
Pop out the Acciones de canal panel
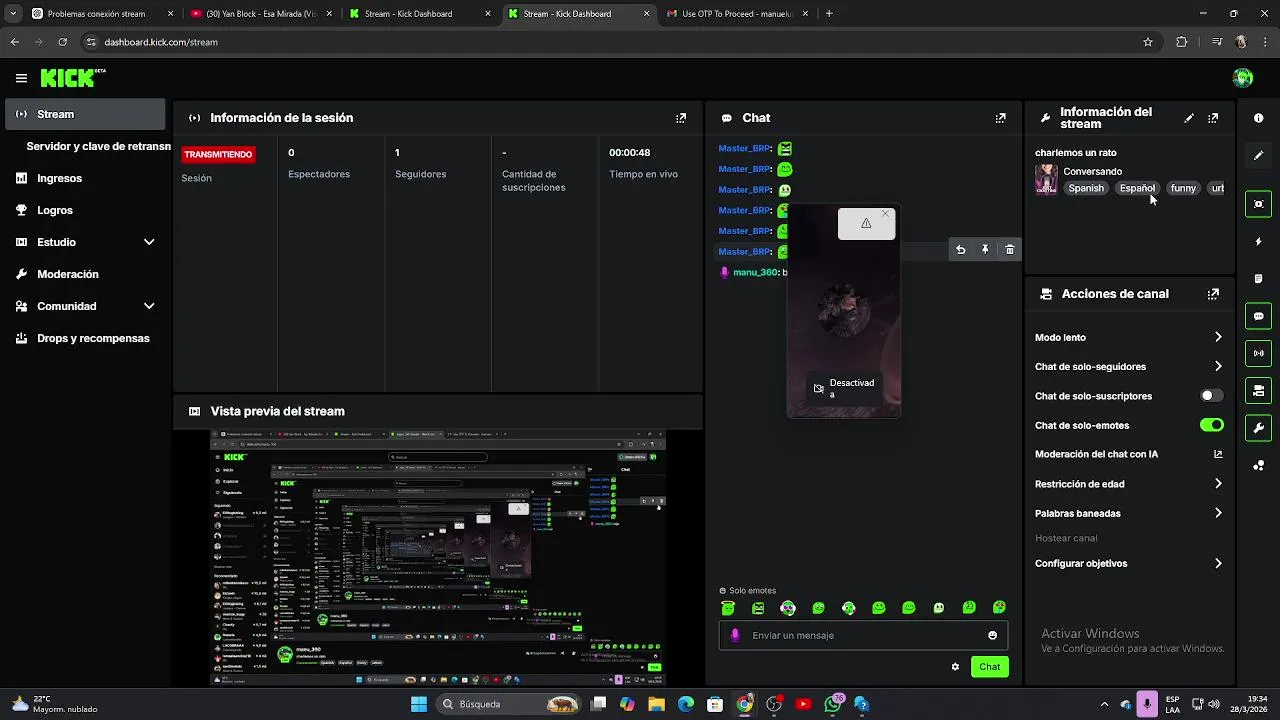tap(1213, 294)
